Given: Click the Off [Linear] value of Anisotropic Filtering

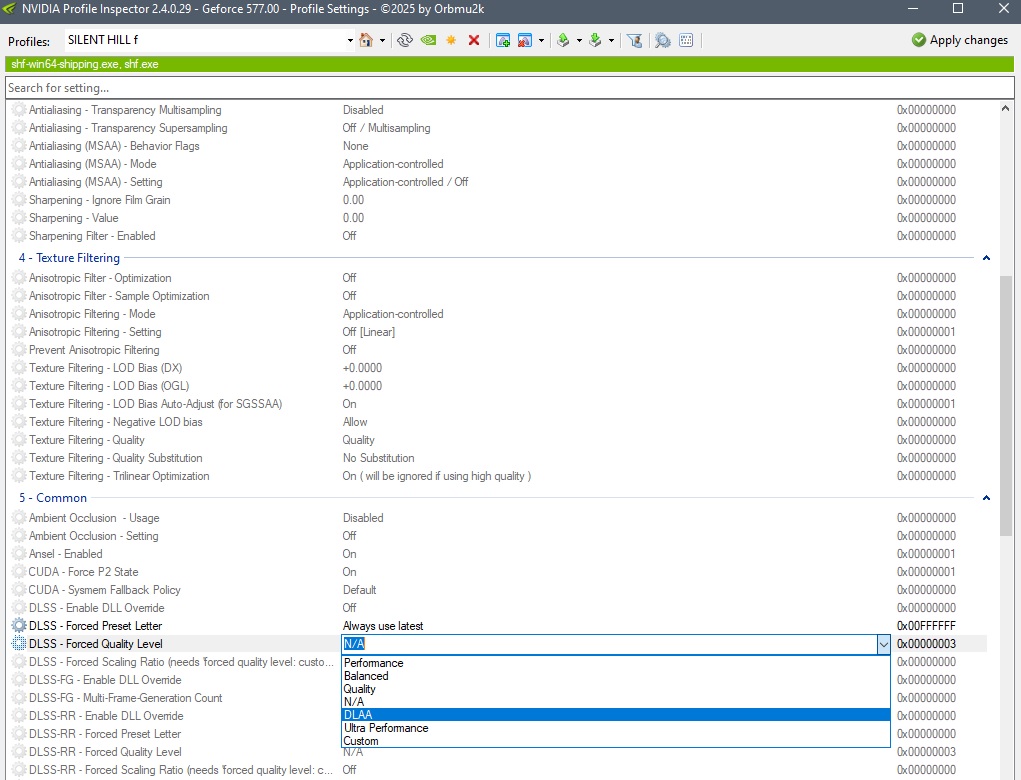Looking at the screenshot, I should click(x=369, y=332).
